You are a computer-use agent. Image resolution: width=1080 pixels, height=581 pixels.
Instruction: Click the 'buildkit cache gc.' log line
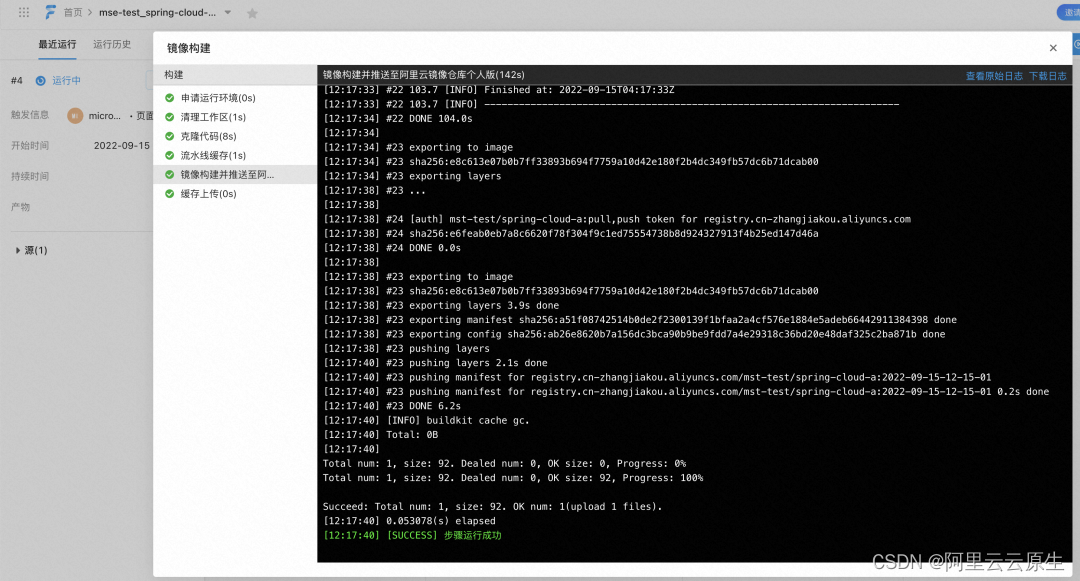click(x=426, y=420)
